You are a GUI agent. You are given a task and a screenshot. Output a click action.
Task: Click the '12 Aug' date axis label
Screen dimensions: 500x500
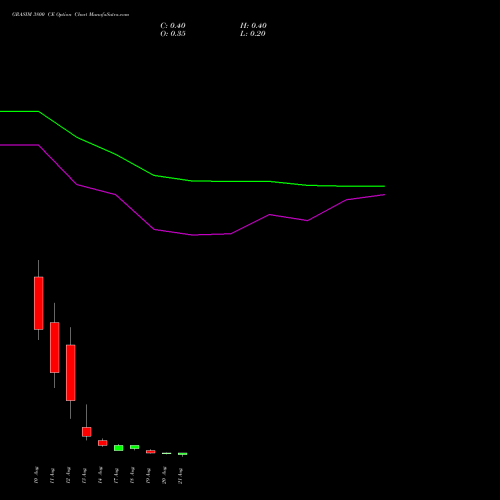tap(68, 475)
